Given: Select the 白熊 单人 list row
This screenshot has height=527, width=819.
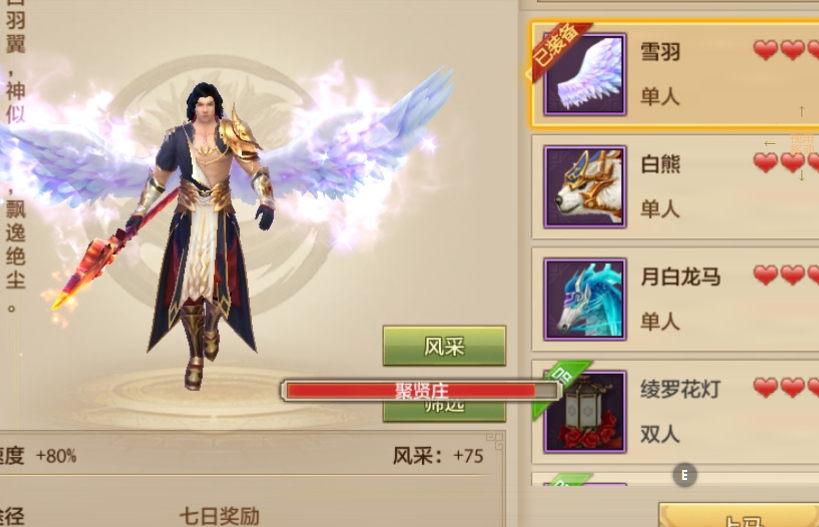Looking at the screenshot, I should pyautogui.click(x=675, y=186).
